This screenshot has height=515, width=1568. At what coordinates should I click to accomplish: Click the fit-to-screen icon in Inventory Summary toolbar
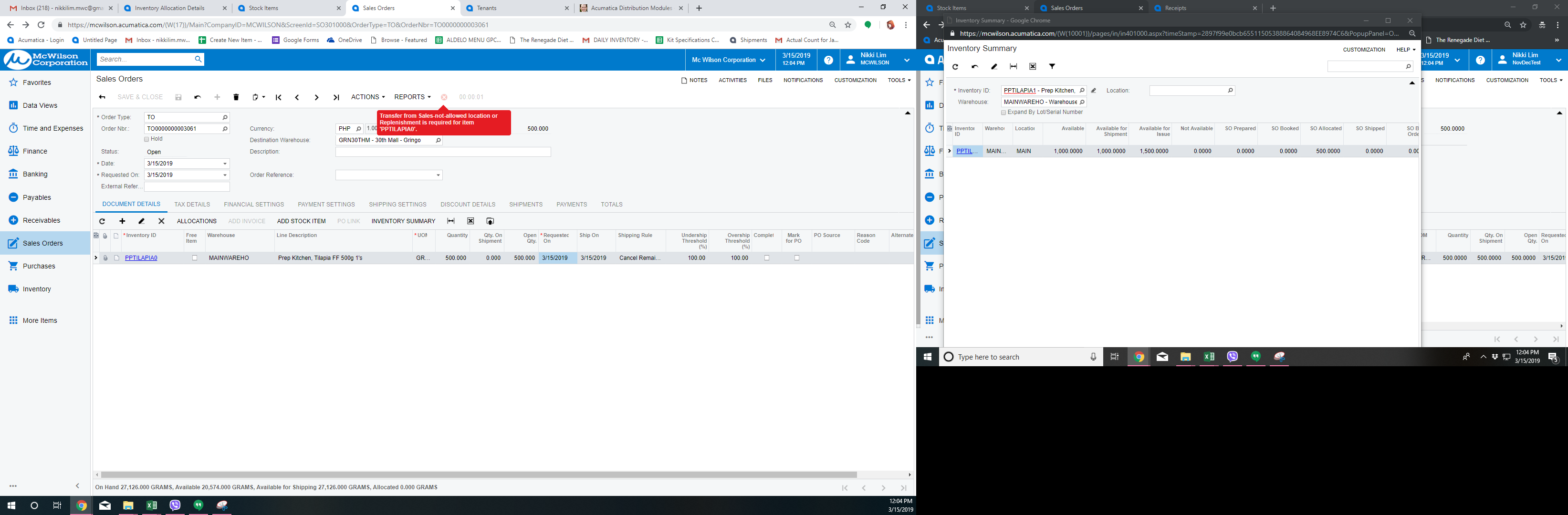(x=1014, y=67)
